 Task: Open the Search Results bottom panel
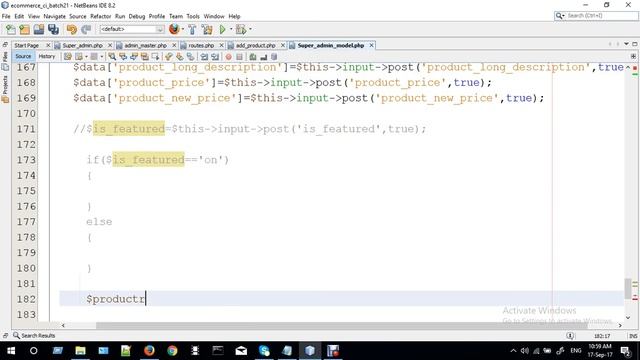coord(34,336)
